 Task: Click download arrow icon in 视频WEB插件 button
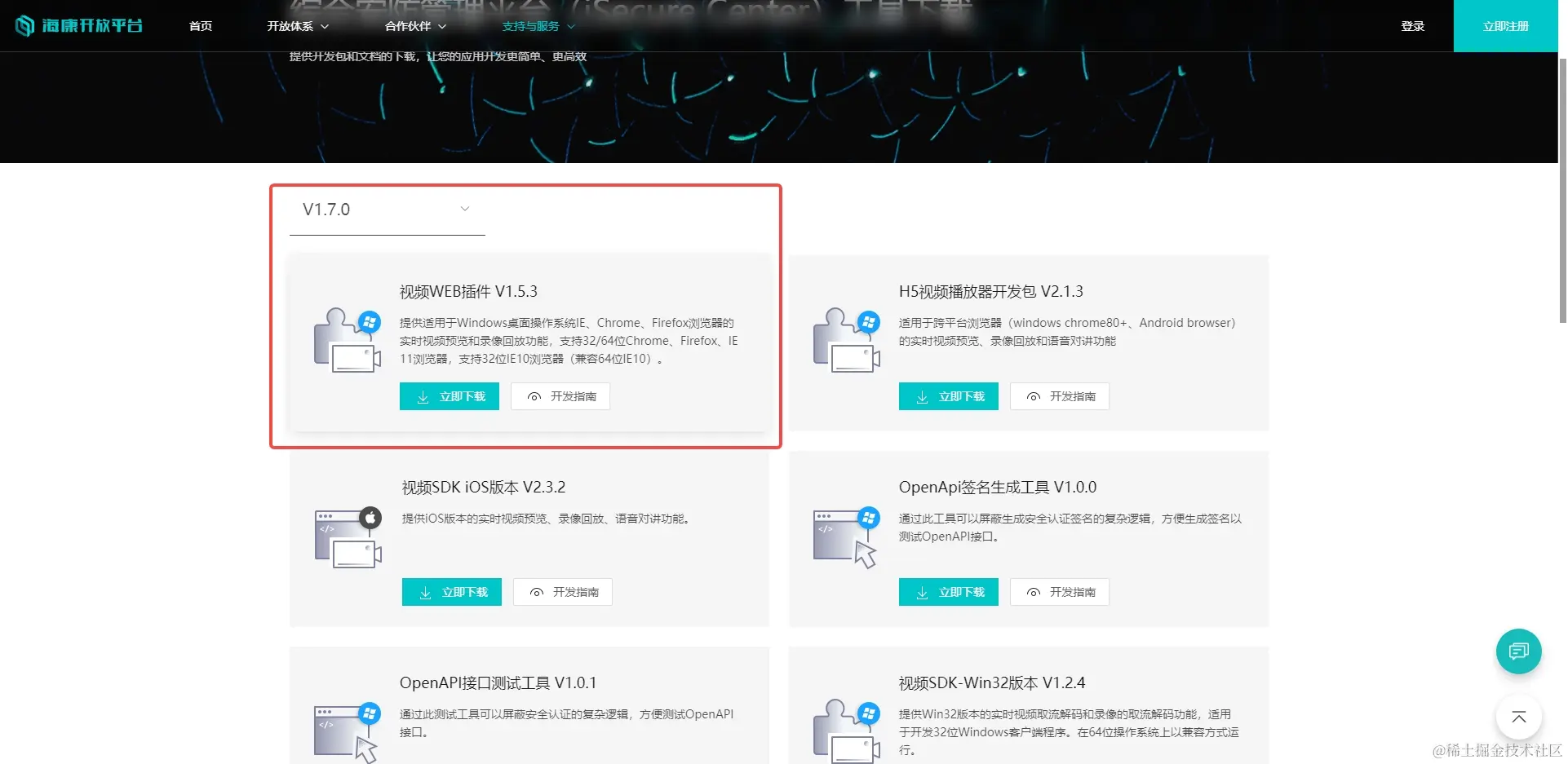point(423,397)
